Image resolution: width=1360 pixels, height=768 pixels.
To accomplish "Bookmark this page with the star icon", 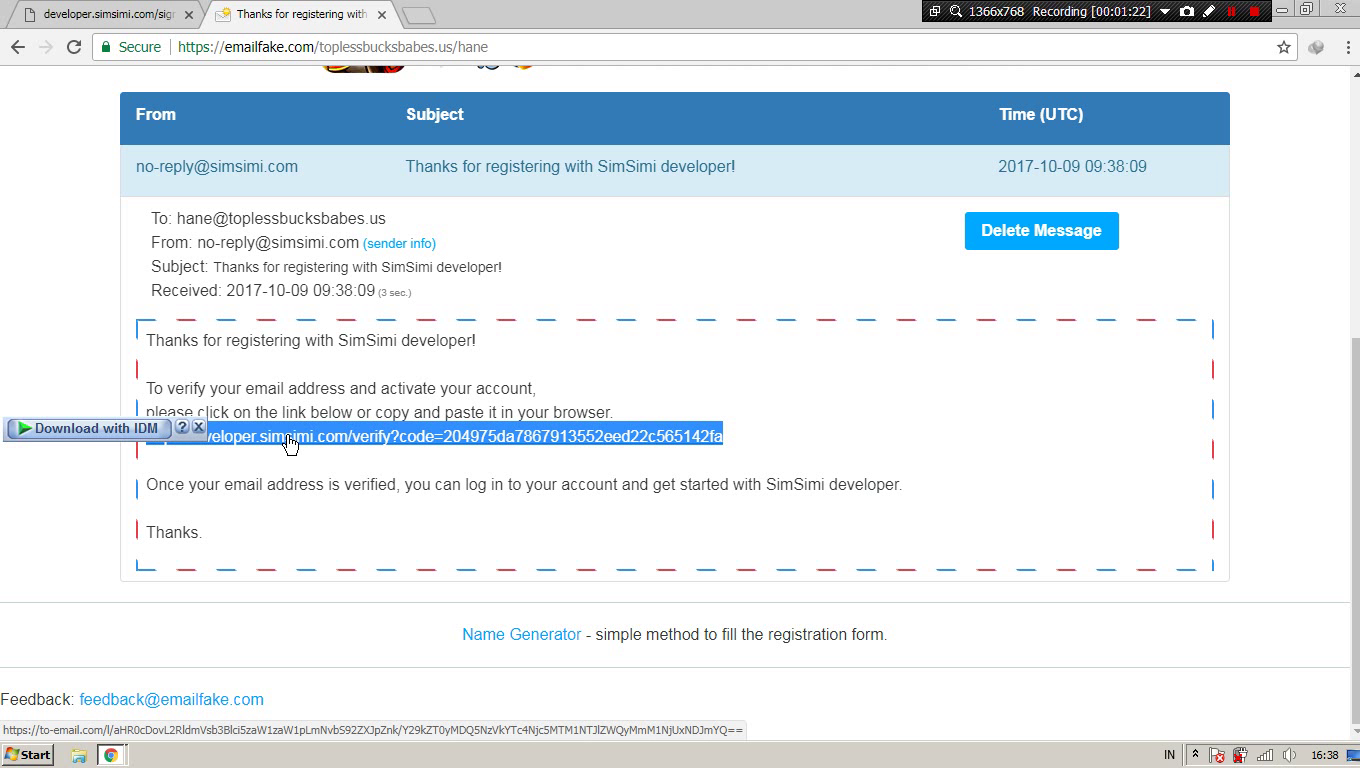I will pos(1284,47).
